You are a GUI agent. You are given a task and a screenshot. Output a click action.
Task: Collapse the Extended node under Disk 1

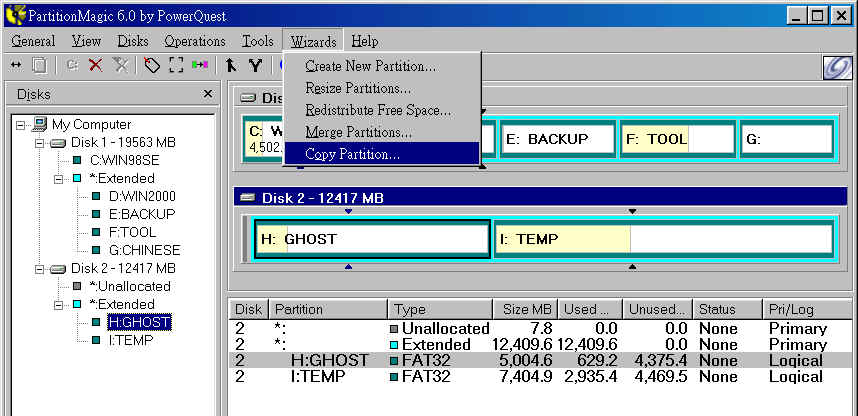pos(58,179)
